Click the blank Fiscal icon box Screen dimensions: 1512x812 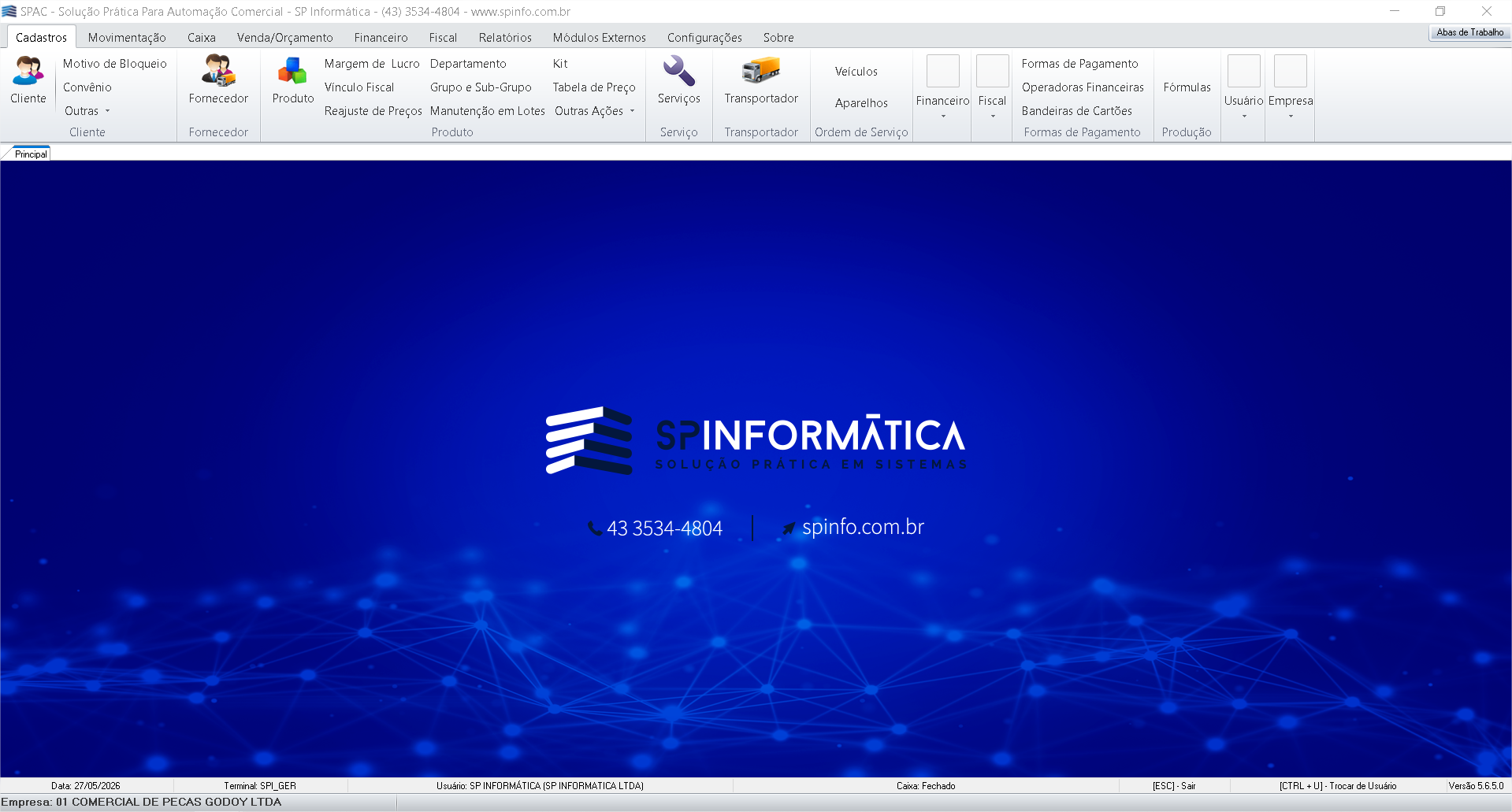click(x=992, y=71)
